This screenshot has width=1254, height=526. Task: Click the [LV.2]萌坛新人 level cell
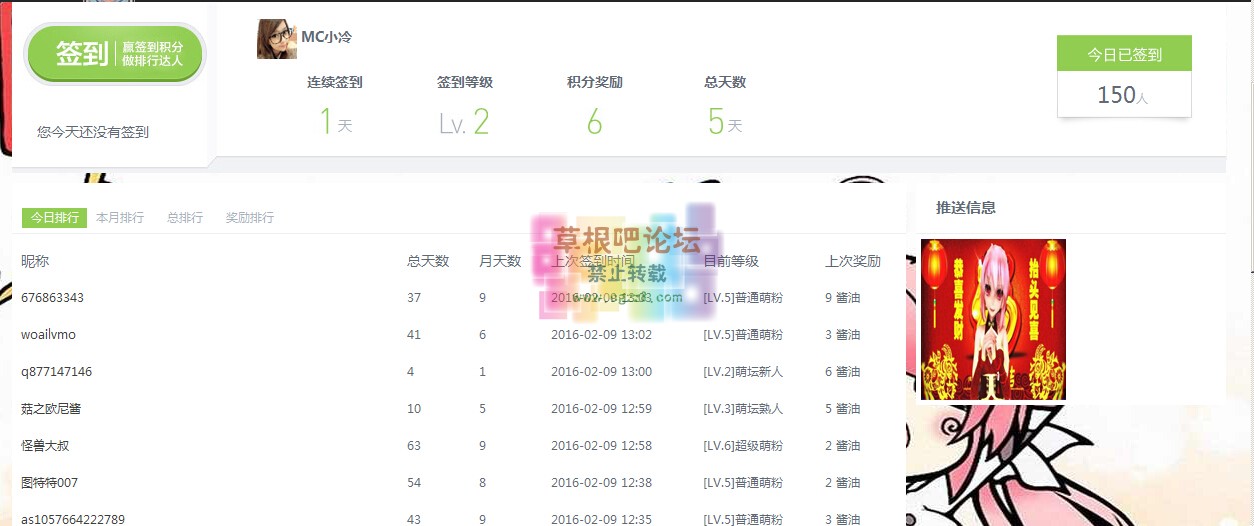743,371
